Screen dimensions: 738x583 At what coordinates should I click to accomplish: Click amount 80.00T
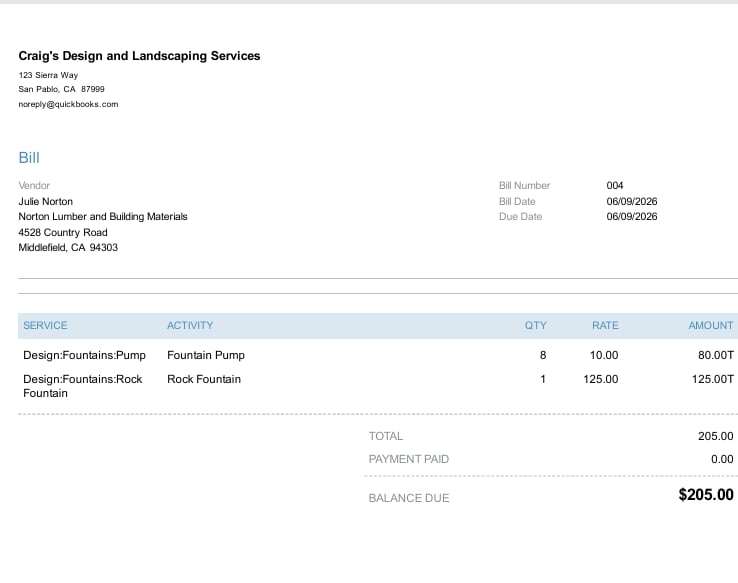coord(715,355)
